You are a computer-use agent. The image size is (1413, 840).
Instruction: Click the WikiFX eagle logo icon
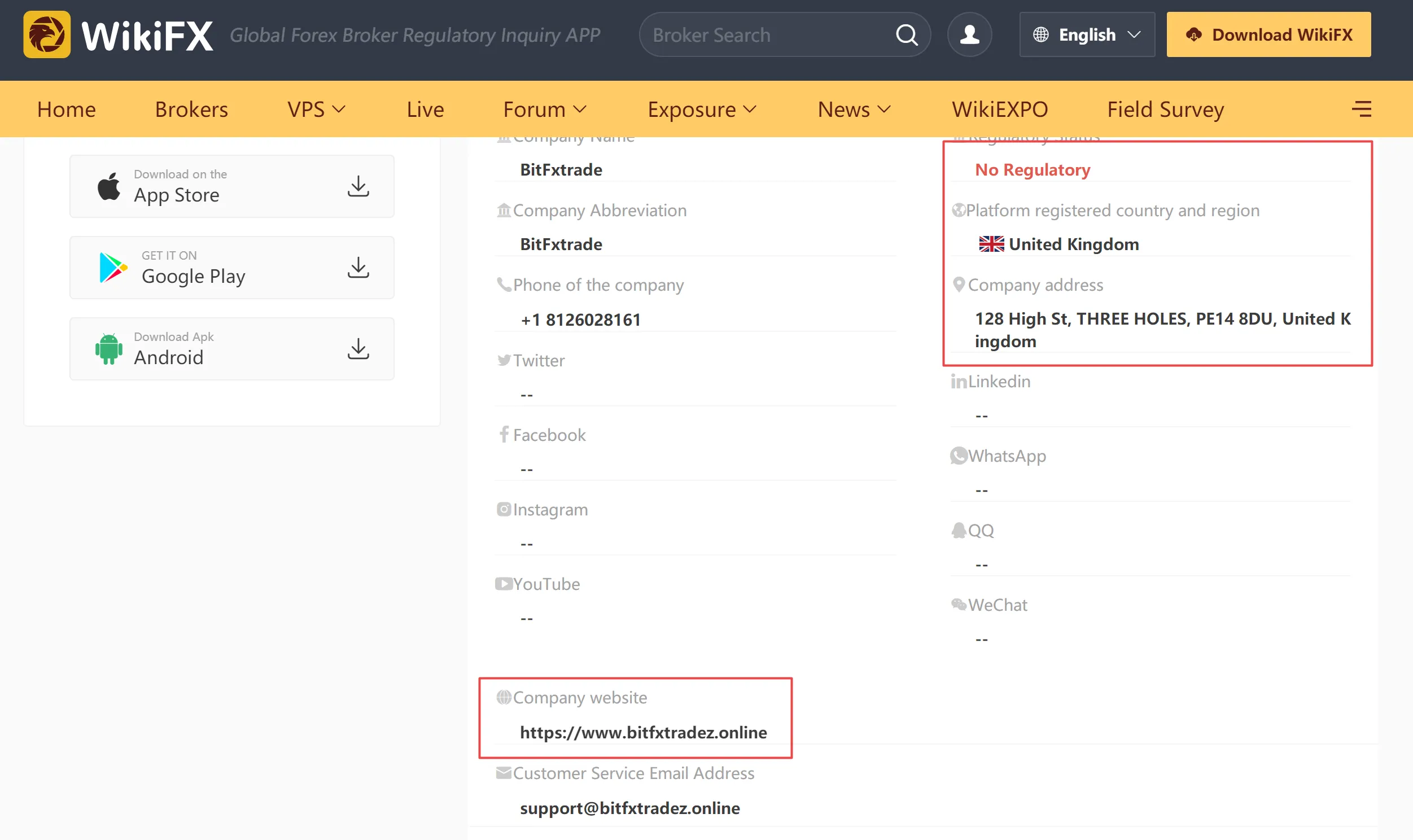click(x=47, y=34)
